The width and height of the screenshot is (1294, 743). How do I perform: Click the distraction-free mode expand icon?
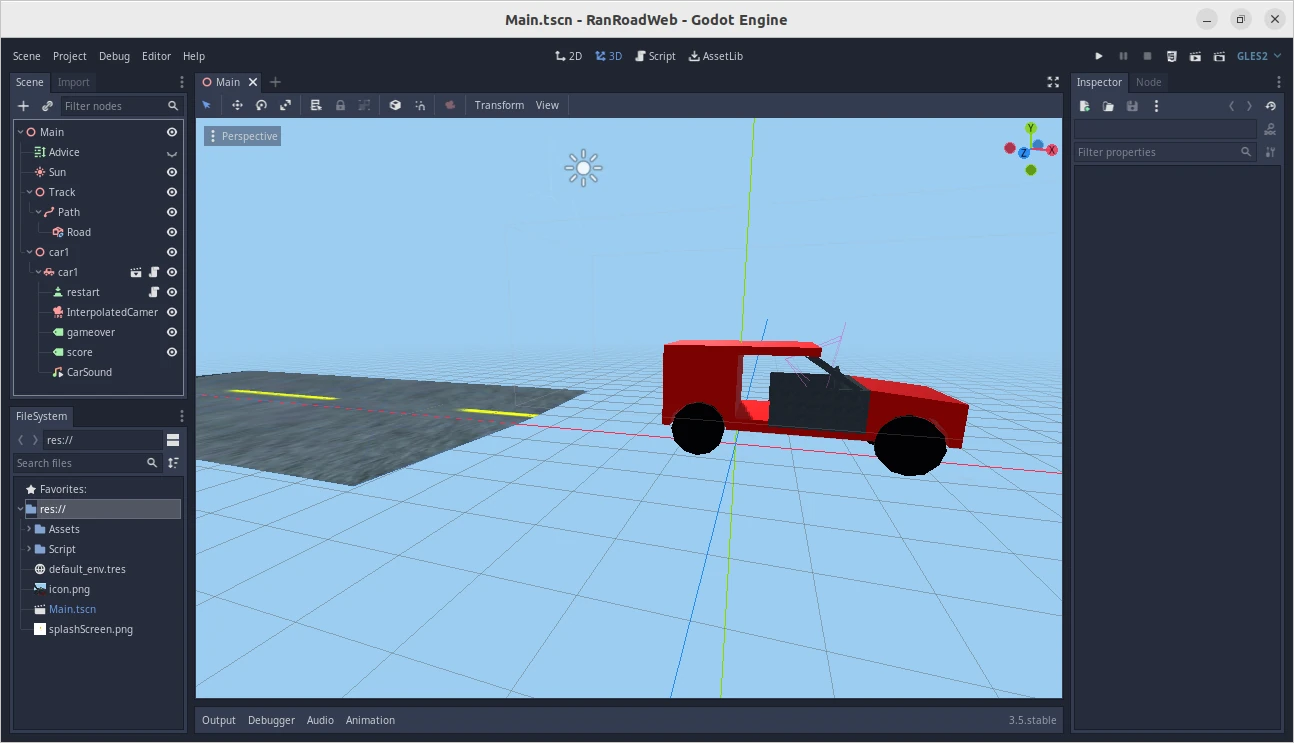tap(1053, 82)
